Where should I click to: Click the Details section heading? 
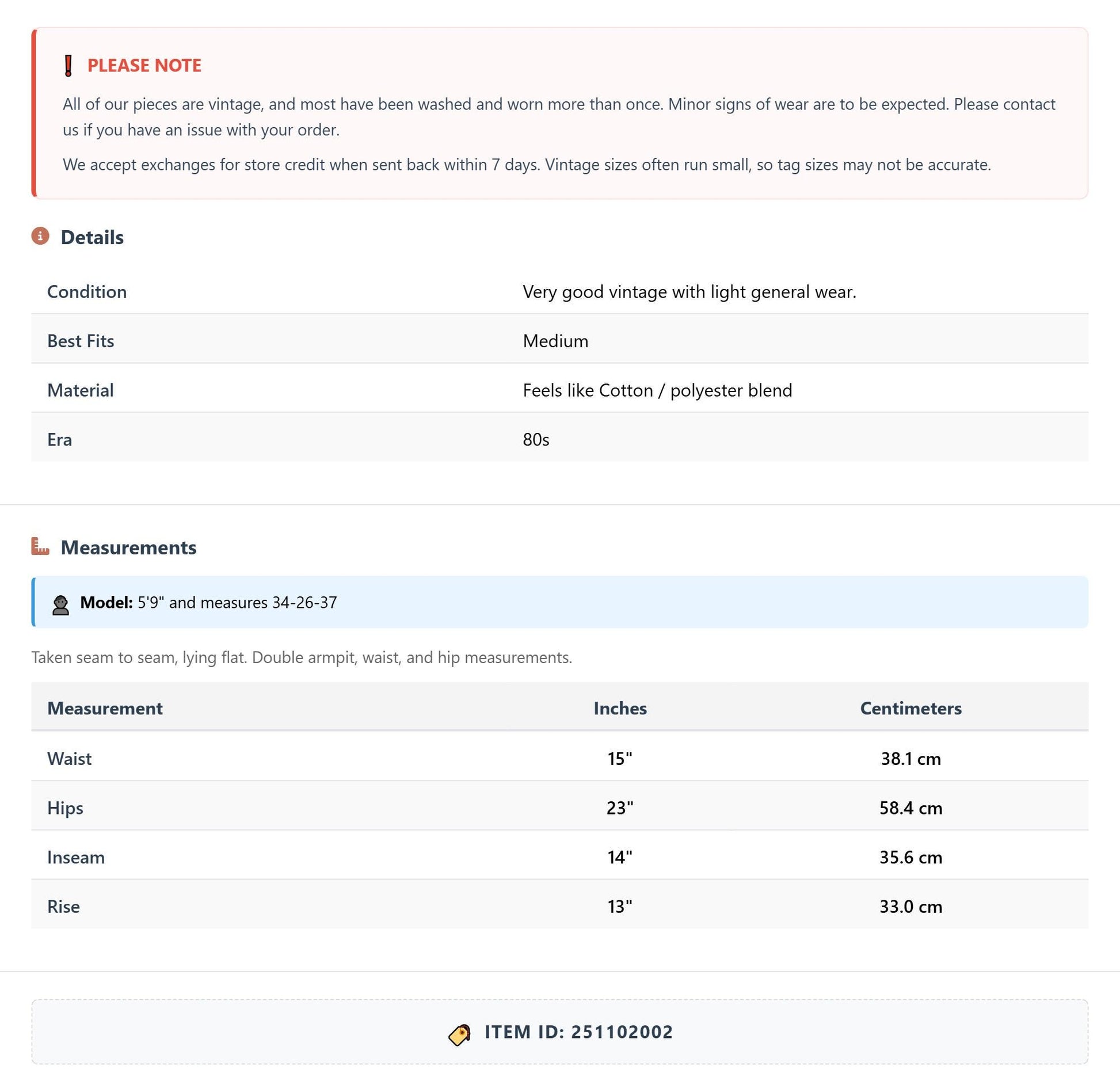(92, 237)
